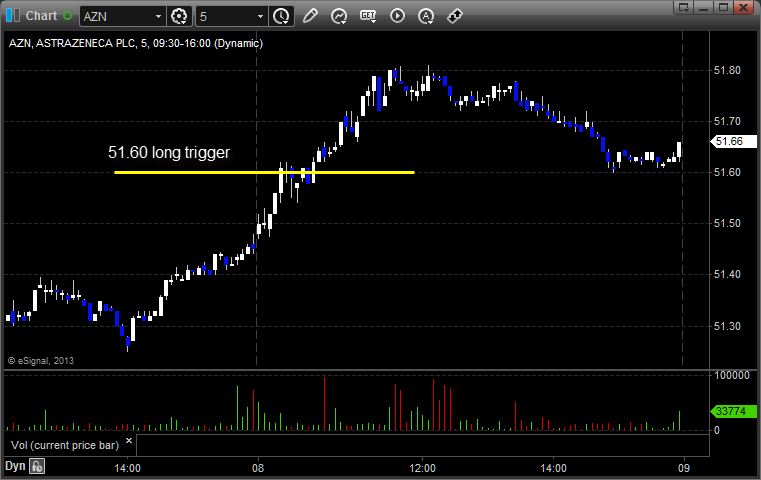Viewport: 761px width, 480px height.
Task: Click the 09 date axis label
Action: point(684,468)
